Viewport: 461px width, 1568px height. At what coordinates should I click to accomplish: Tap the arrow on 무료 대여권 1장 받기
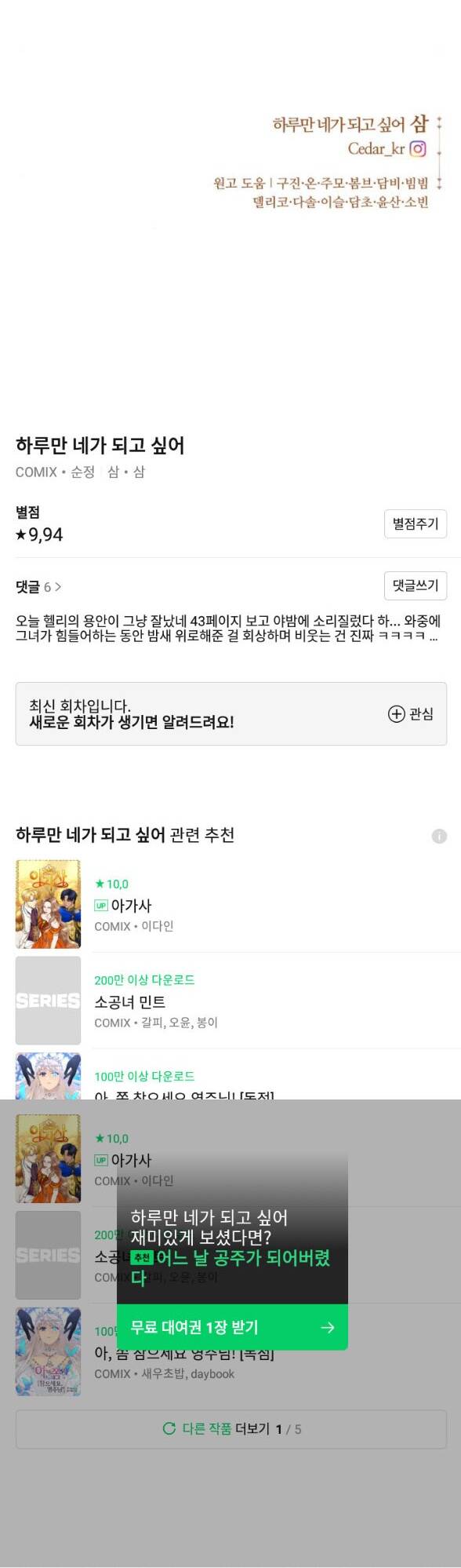[328, 1327]
